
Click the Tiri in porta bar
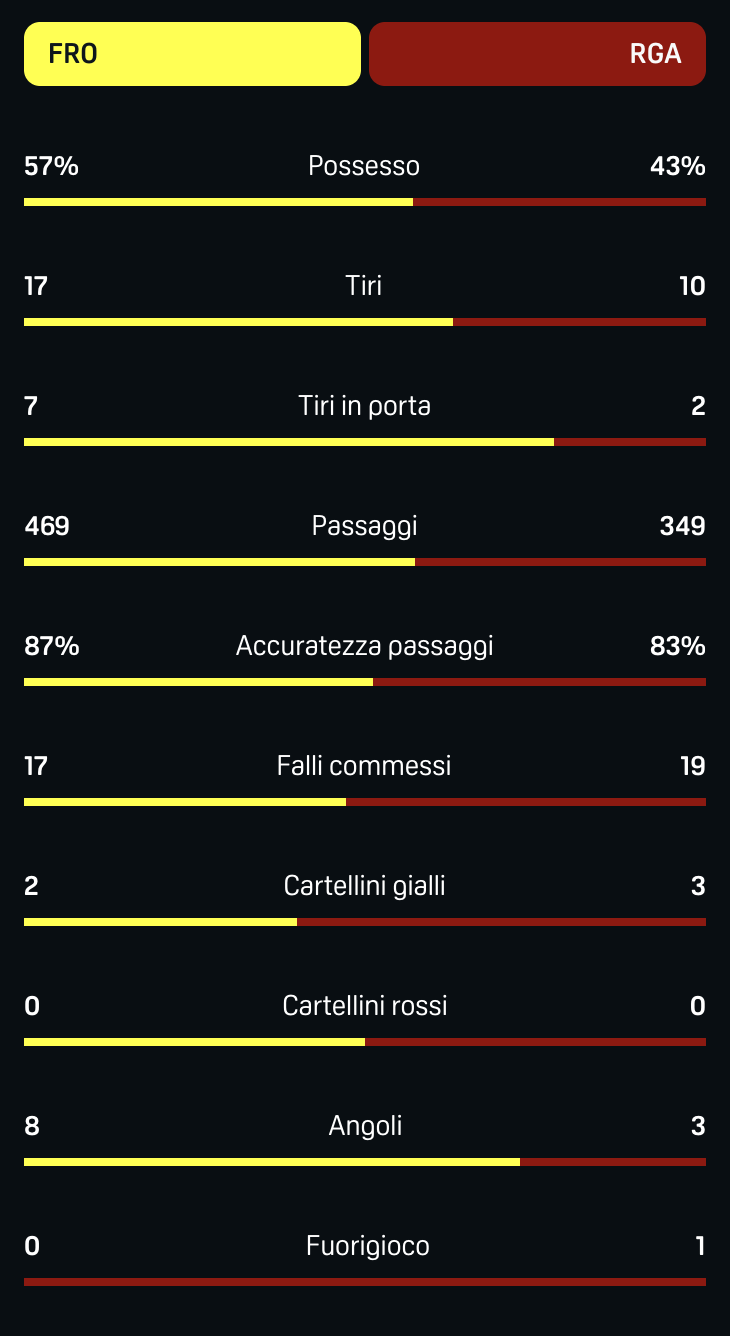tap(365, 442)
